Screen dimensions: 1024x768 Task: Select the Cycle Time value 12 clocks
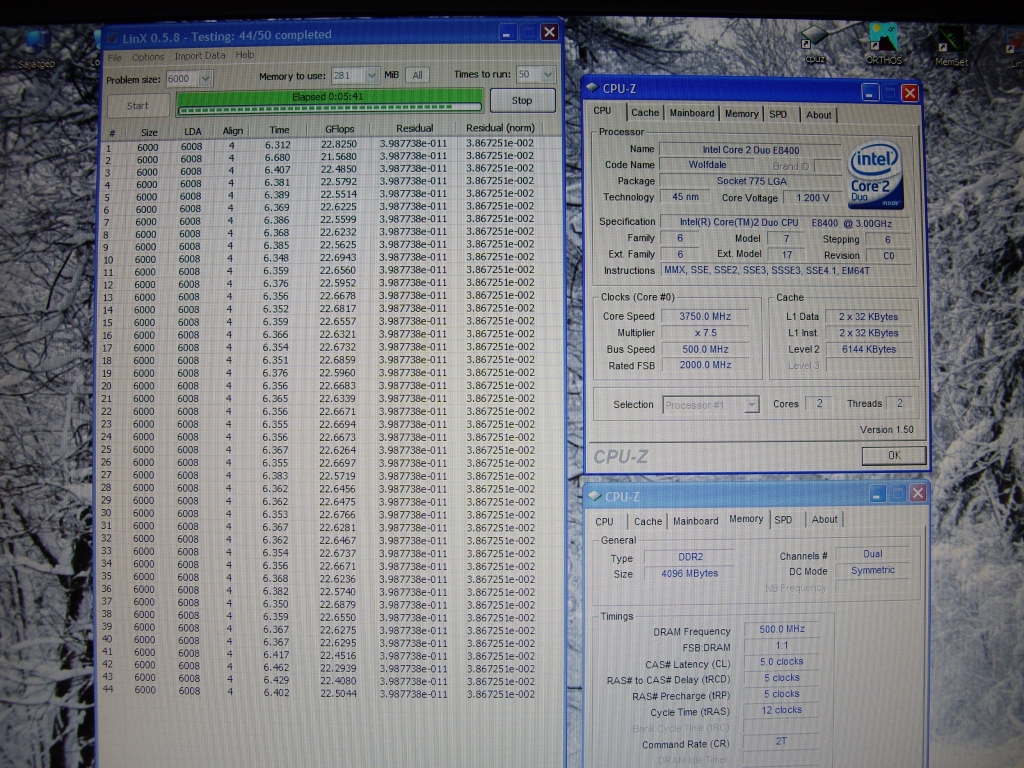tap(781, 710)
